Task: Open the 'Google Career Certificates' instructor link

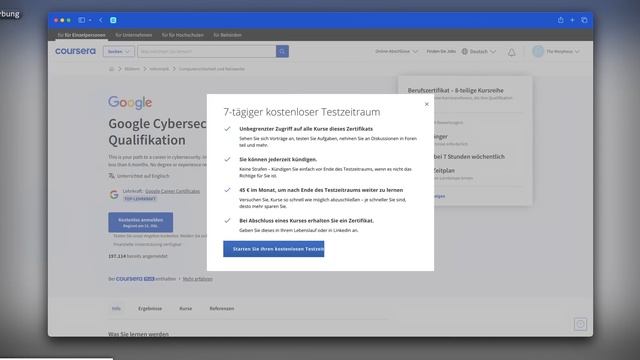Action: (173, 191)
